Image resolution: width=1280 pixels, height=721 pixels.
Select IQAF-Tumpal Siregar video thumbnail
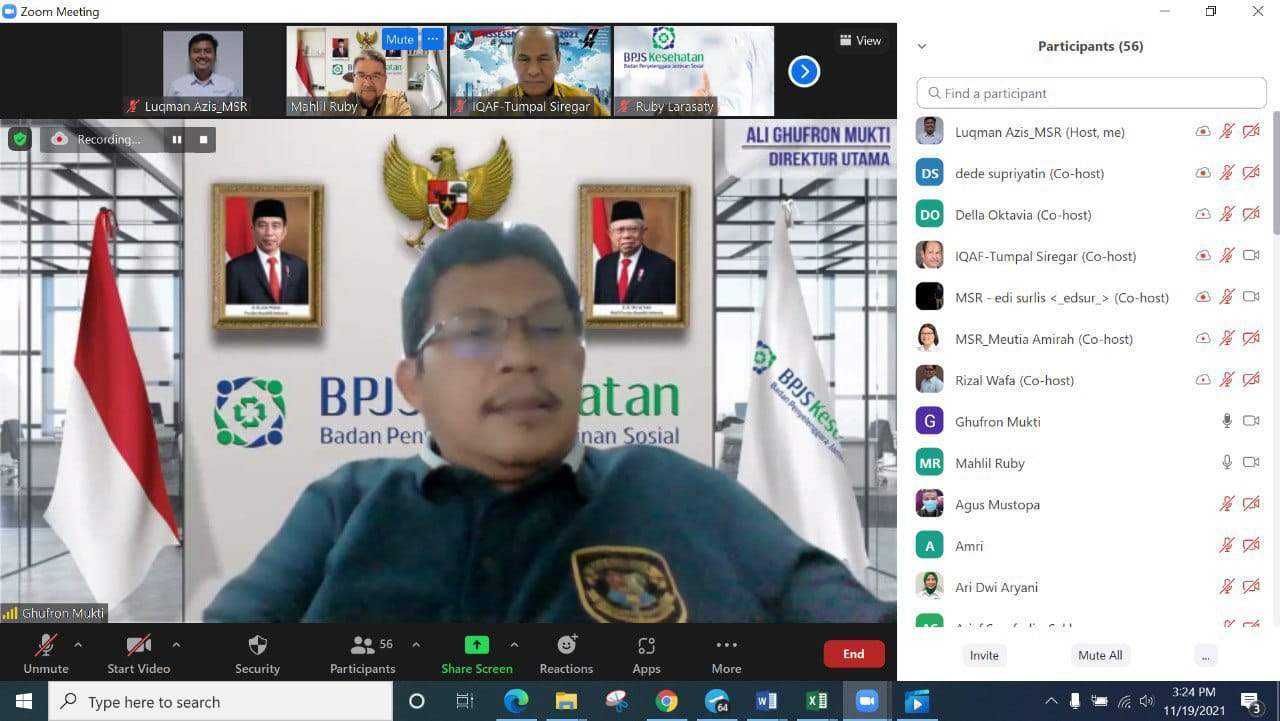tap(530, 71)
